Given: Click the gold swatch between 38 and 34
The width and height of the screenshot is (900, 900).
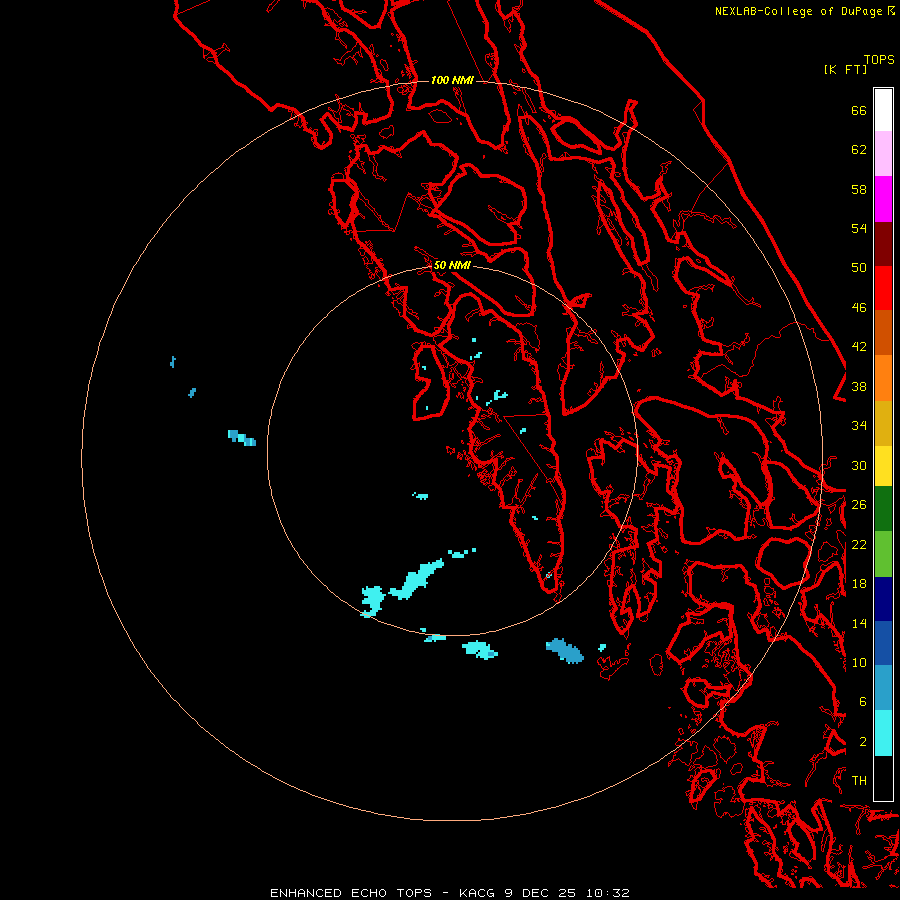Looking at the screenshot, I should click(x=883, y=423).
